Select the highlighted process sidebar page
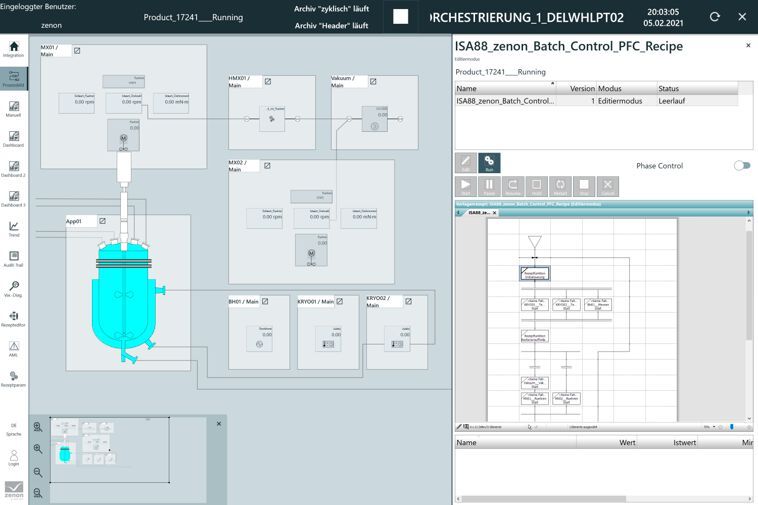The image size is (758, 505). coord(14,79)
